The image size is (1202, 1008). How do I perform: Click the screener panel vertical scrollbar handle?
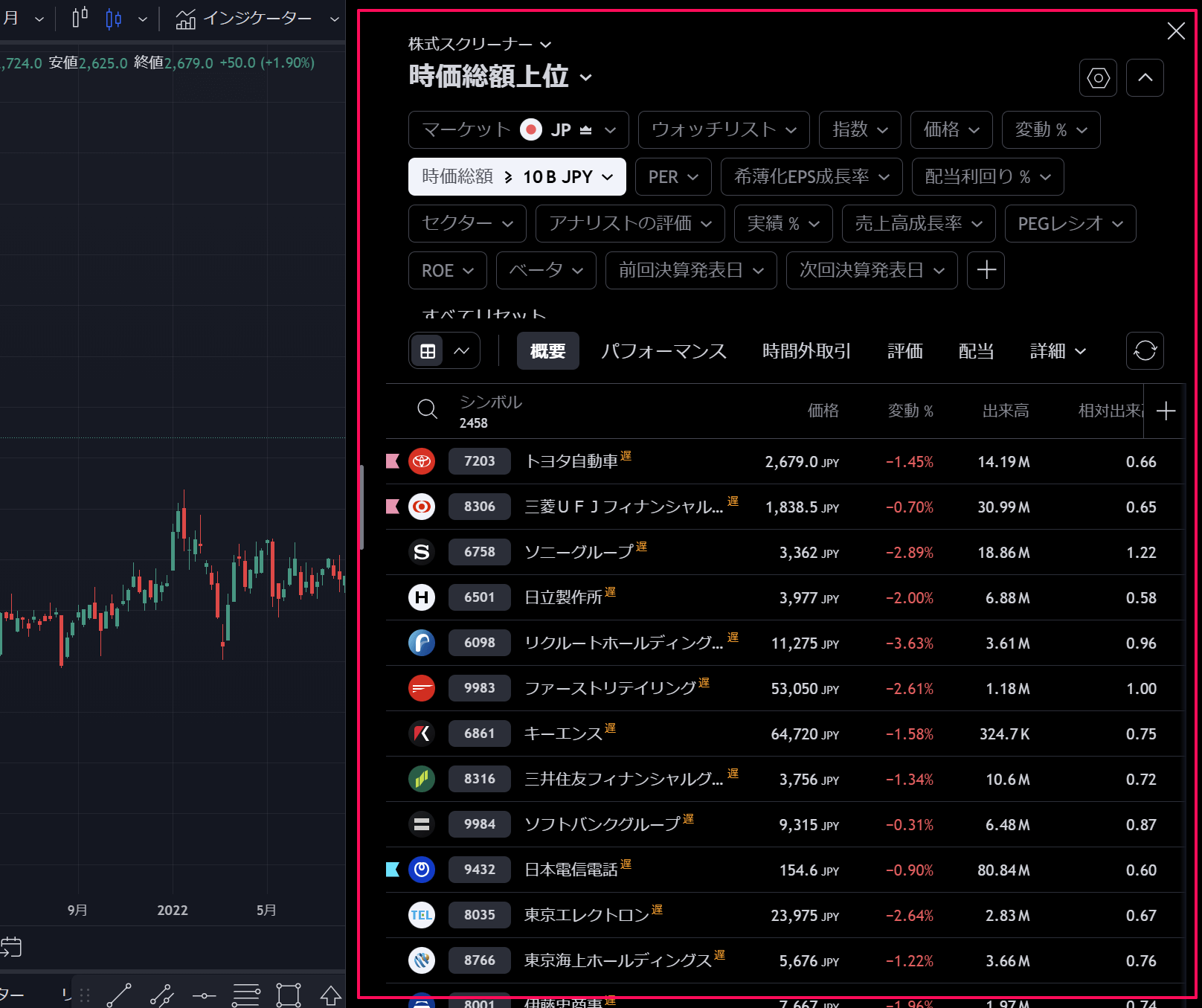[x=361, y=507]
